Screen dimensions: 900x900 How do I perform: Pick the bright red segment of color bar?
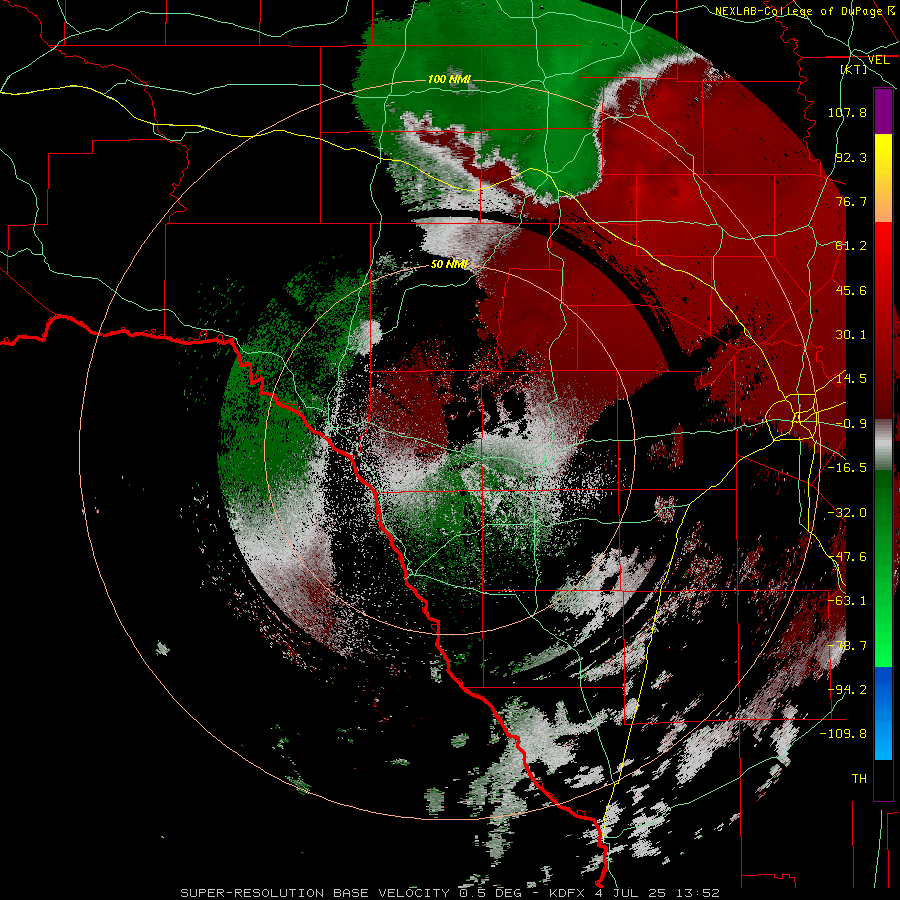pyautogui.click(x=883, y=255)
